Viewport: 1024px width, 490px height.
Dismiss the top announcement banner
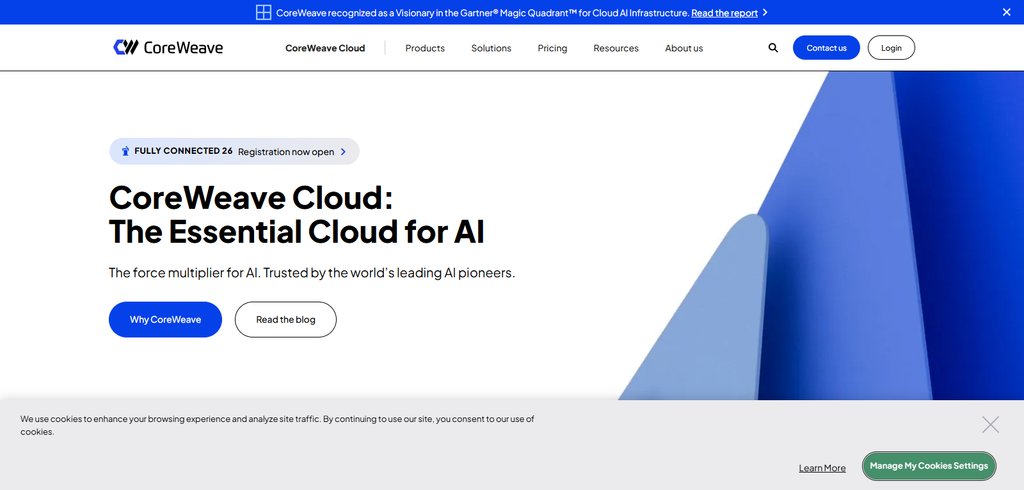(1006, 12)
